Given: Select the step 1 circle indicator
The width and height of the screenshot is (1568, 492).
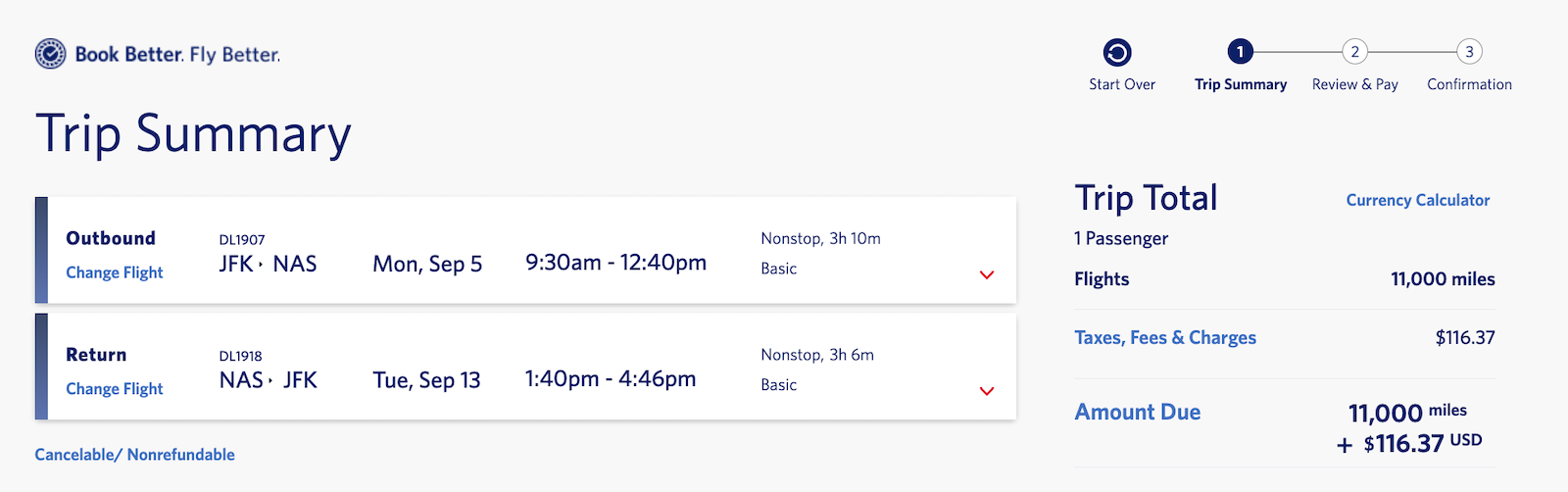Looking at the screenshot, I should click(1240, 51).
